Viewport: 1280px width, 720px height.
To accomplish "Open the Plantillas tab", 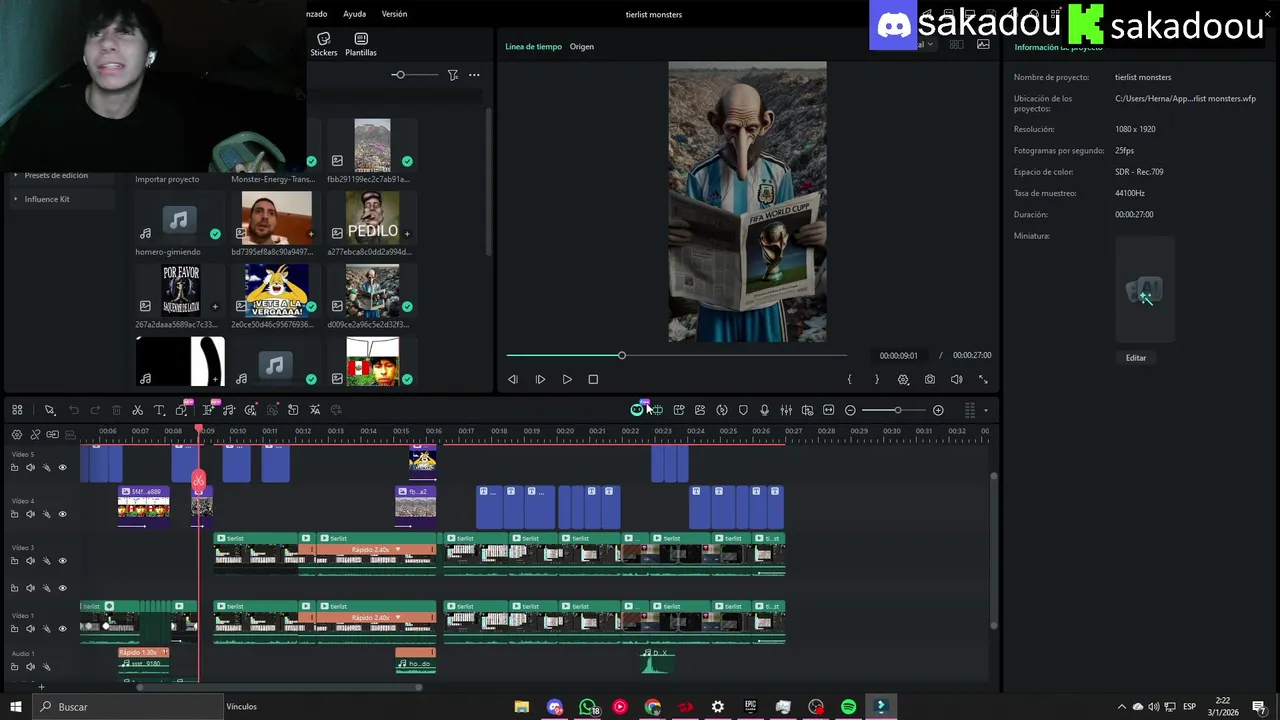I will point(361,44).
